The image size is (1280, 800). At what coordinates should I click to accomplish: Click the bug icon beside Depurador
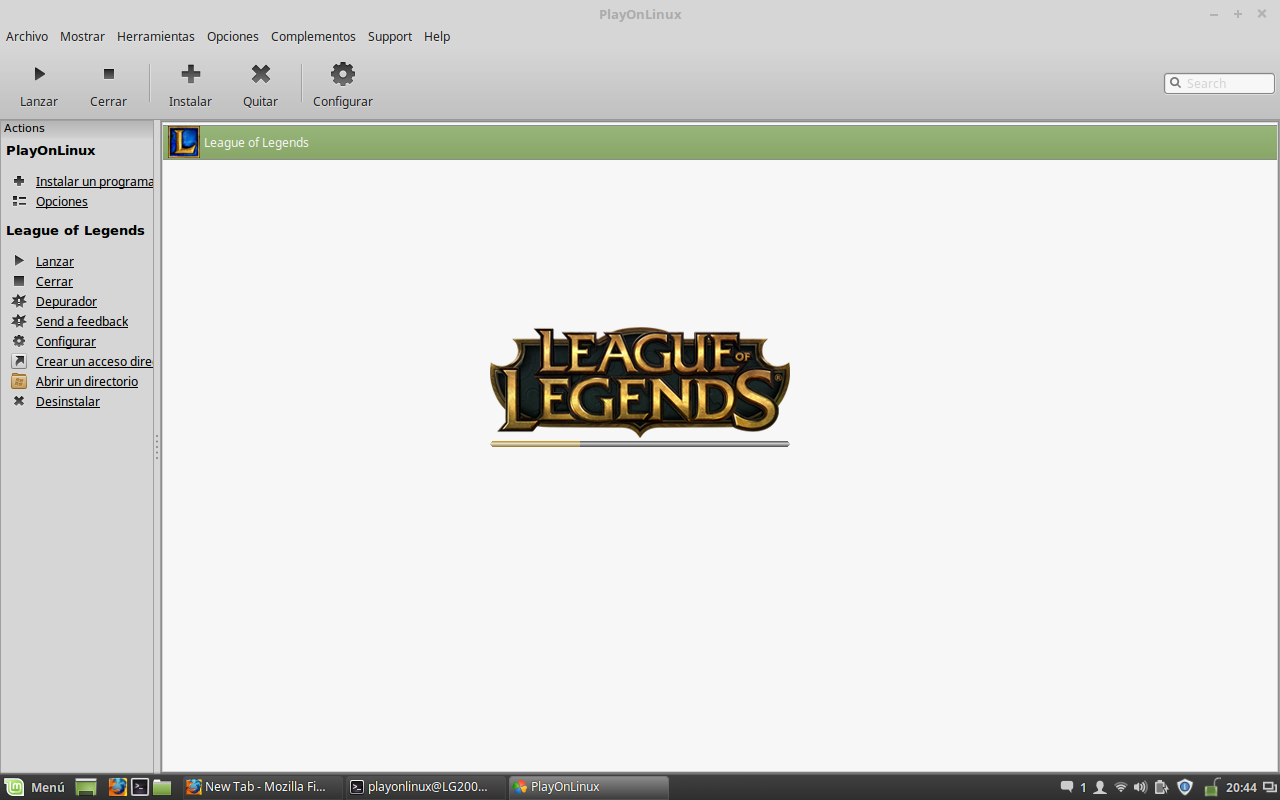(x=19, y=301)
